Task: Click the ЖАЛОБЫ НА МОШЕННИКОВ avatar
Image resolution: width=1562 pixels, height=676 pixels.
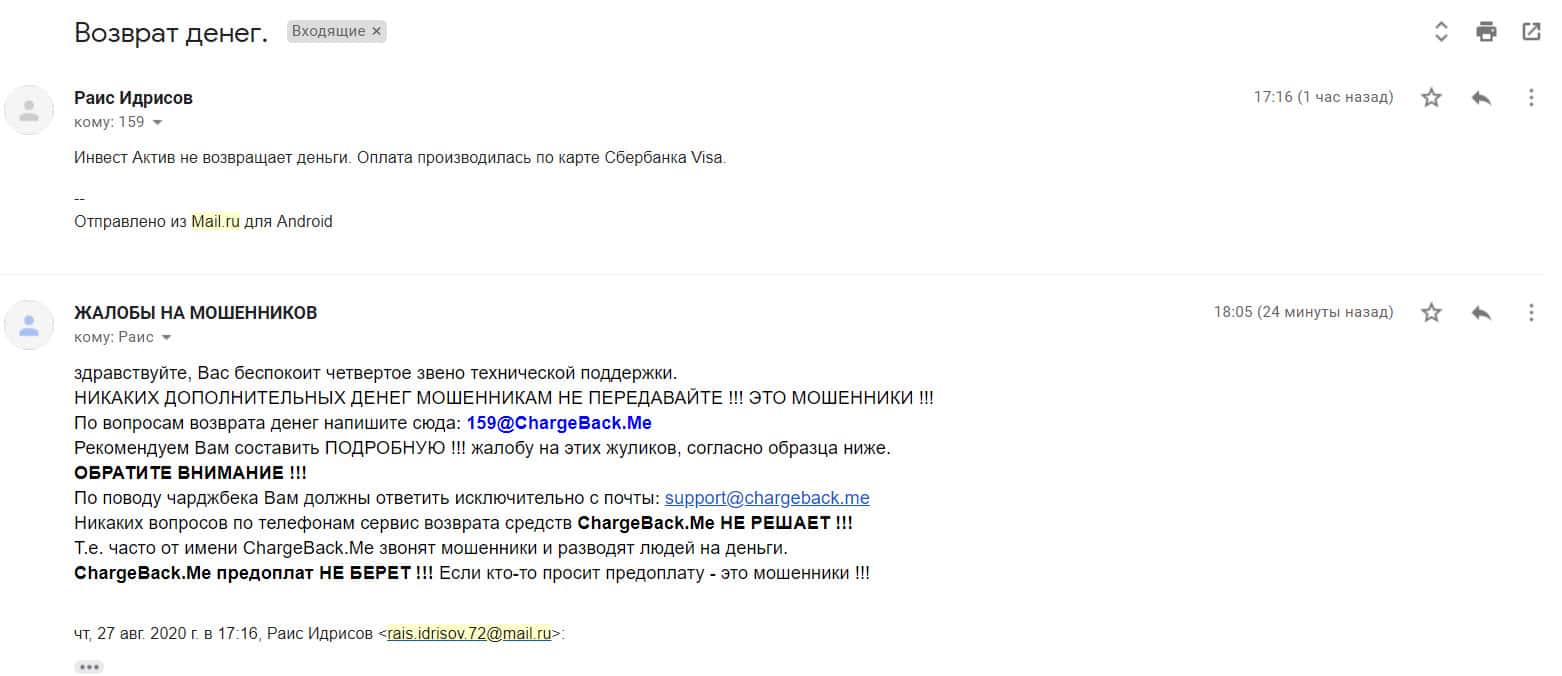Action: 29,324
